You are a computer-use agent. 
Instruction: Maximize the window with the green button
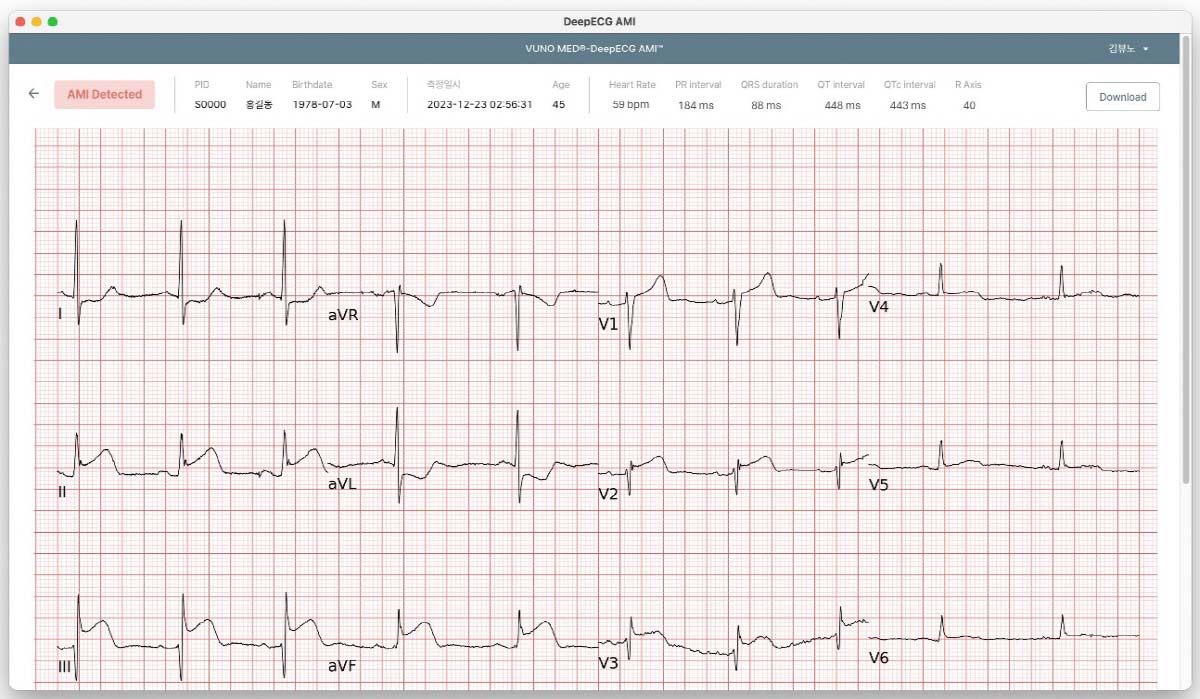pos(53,21)
